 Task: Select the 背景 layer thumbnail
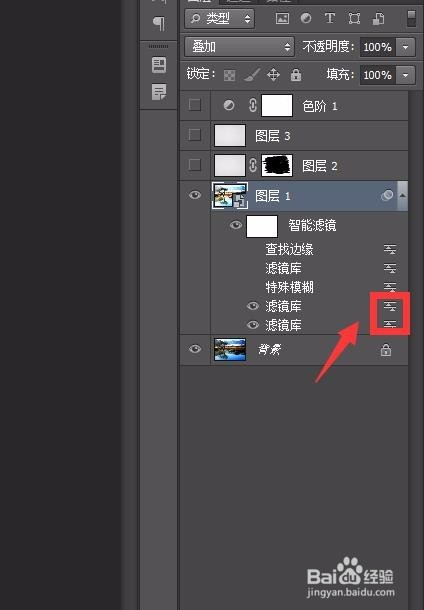click(230, 349)
